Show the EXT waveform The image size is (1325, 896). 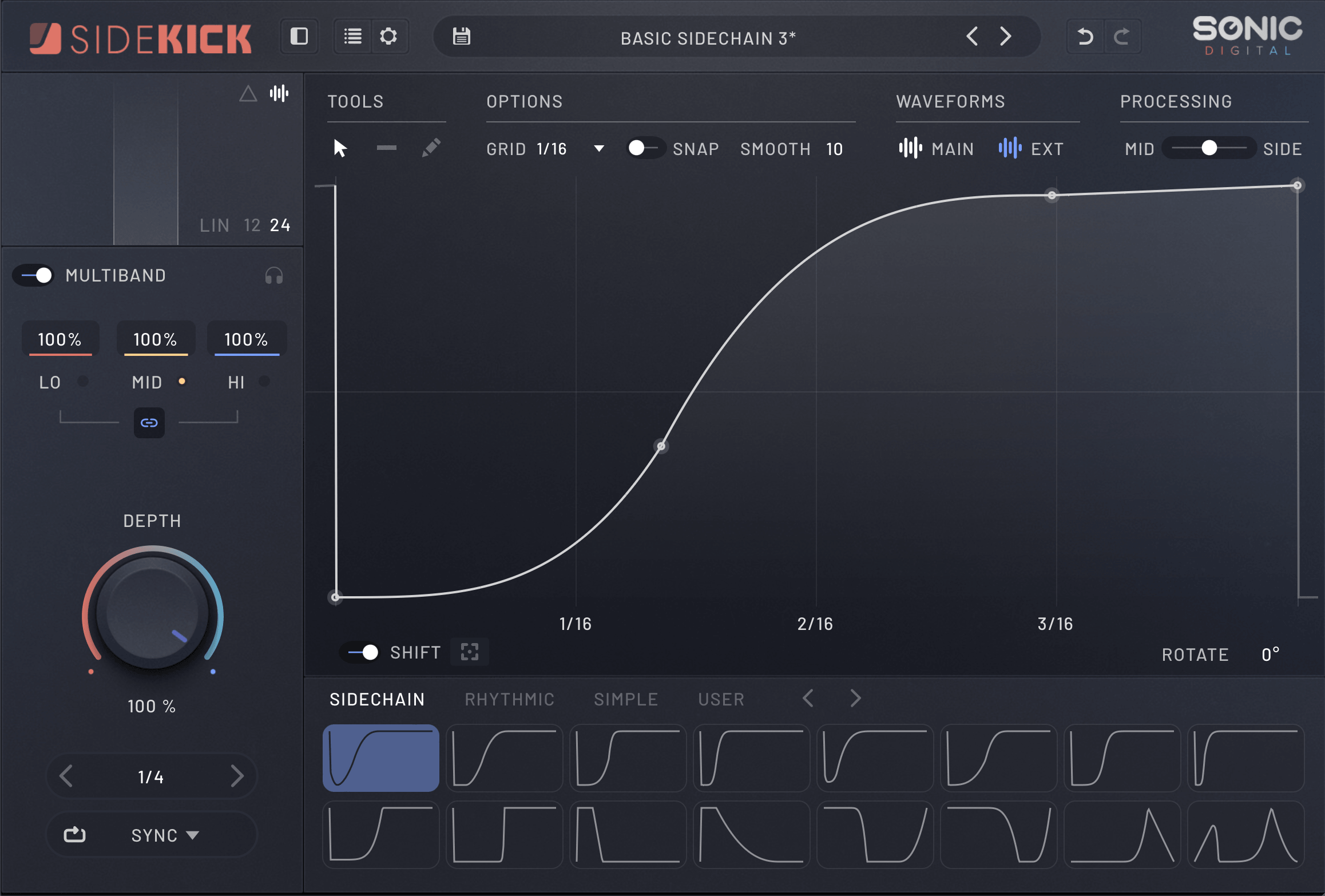point(1031,149)
